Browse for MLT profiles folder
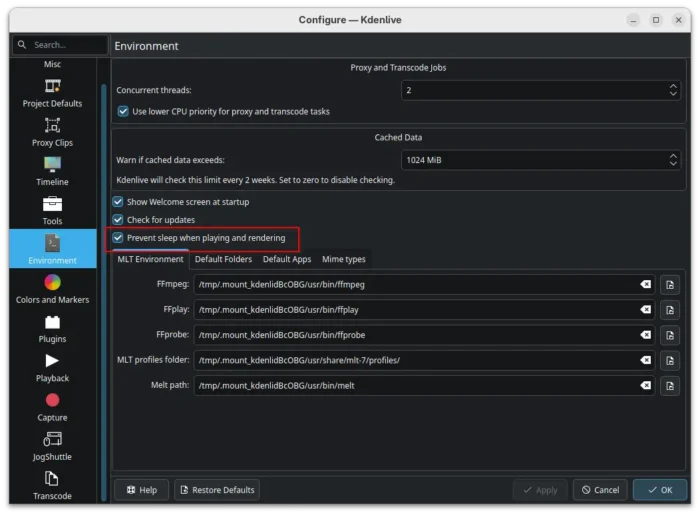The height and width of the screenshot is (515, 700). point(670,361)
